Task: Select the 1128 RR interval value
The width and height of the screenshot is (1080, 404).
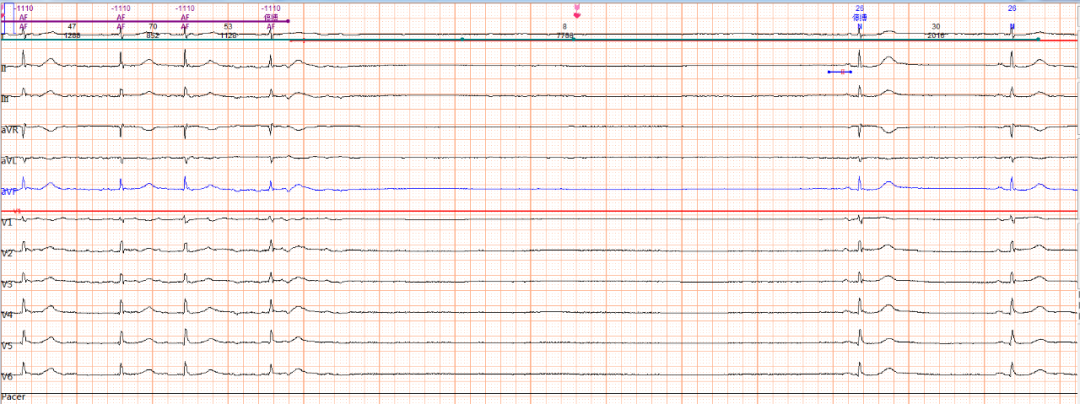Action: point(228,34)
